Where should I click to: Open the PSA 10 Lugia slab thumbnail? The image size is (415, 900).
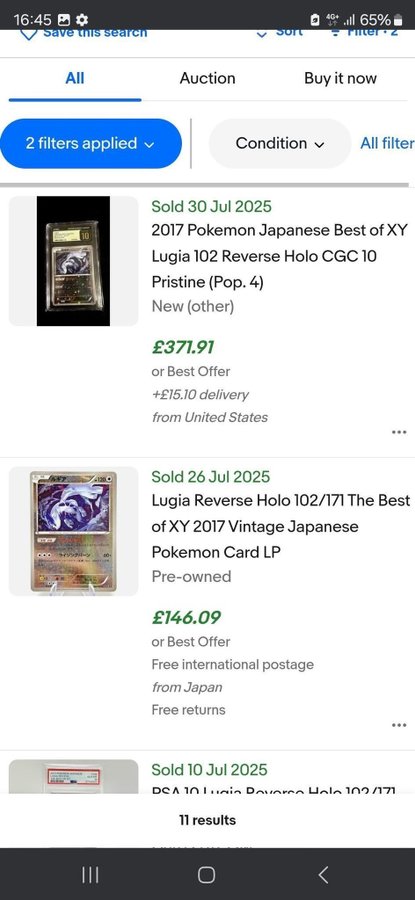[73, 777]
